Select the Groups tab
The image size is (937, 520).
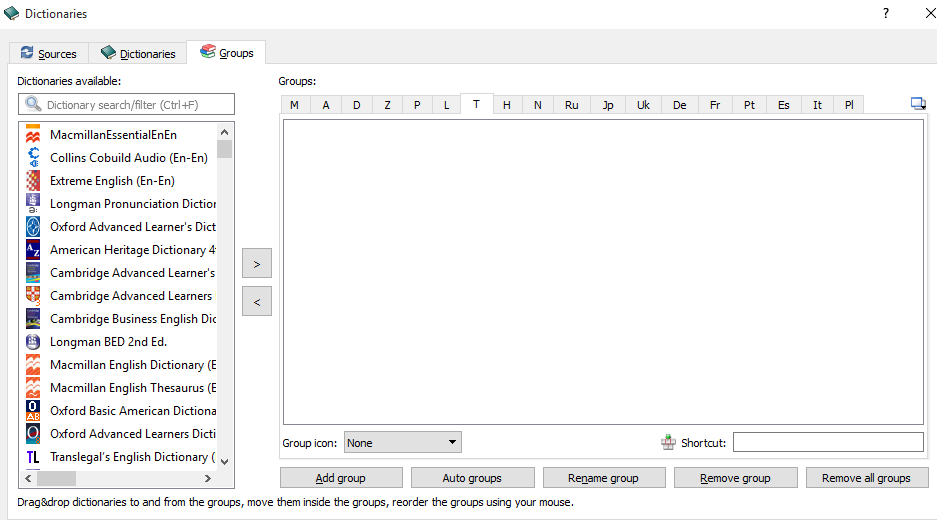[x=226, y=53]
